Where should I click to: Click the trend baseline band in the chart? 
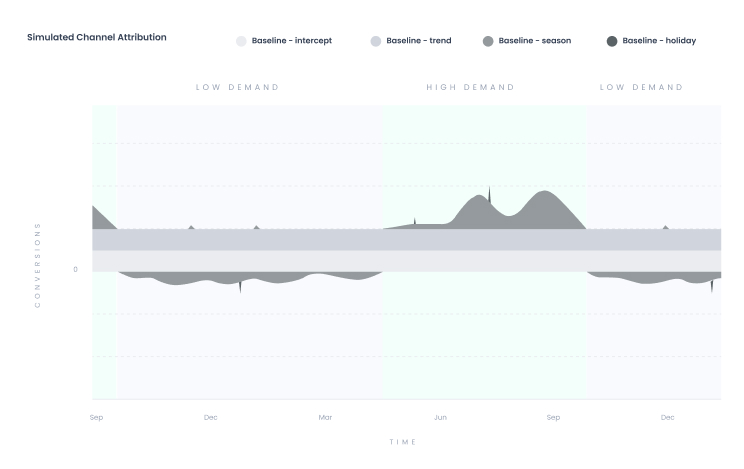tap(407, 240)
